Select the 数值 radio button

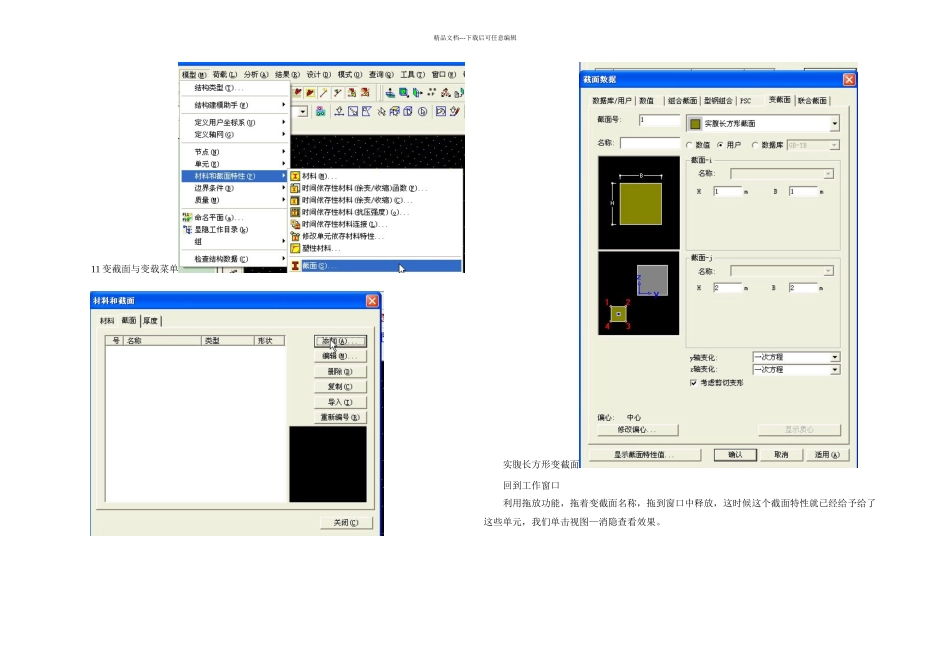(689, 145)
